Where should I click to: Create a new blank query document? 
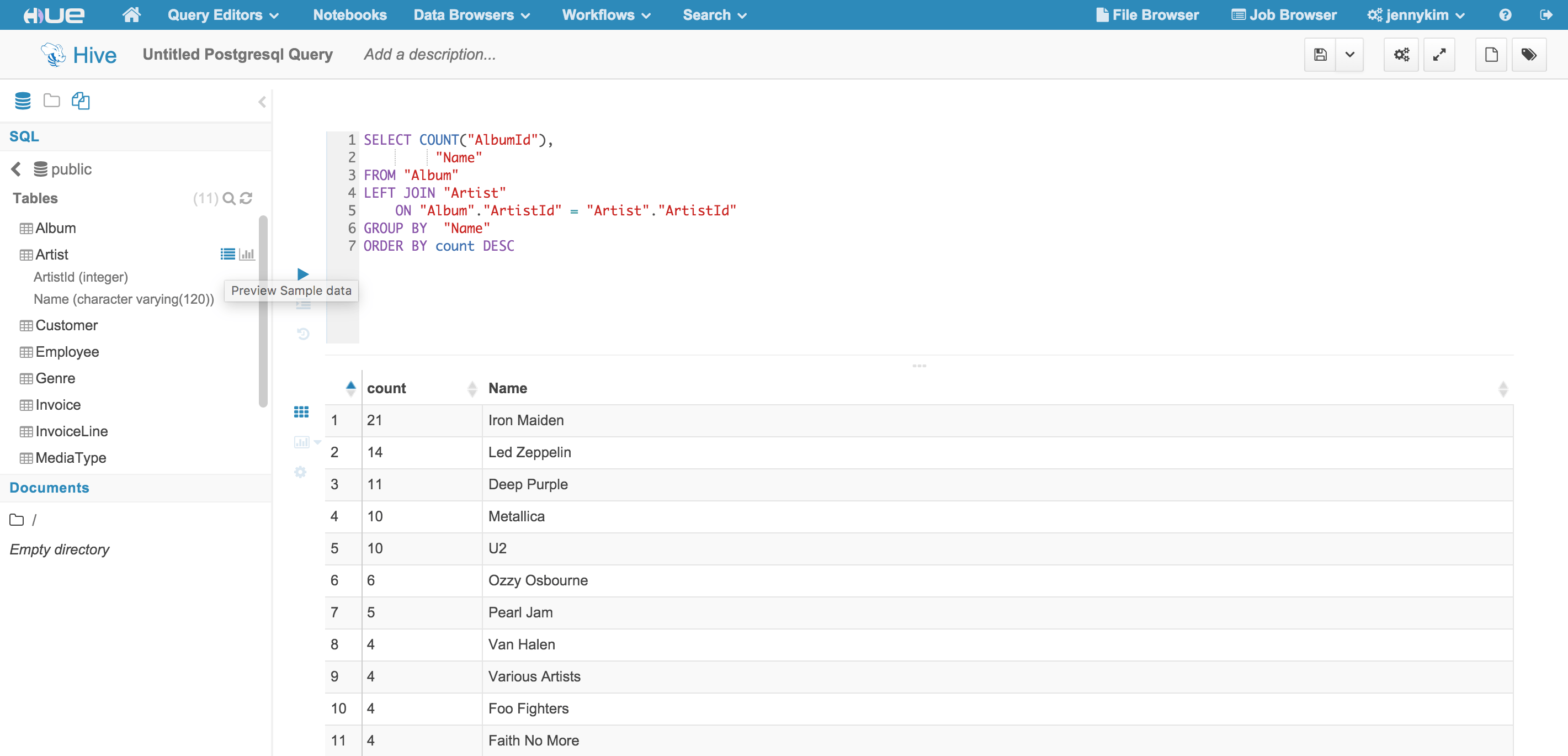click(x=1491, y=55)
